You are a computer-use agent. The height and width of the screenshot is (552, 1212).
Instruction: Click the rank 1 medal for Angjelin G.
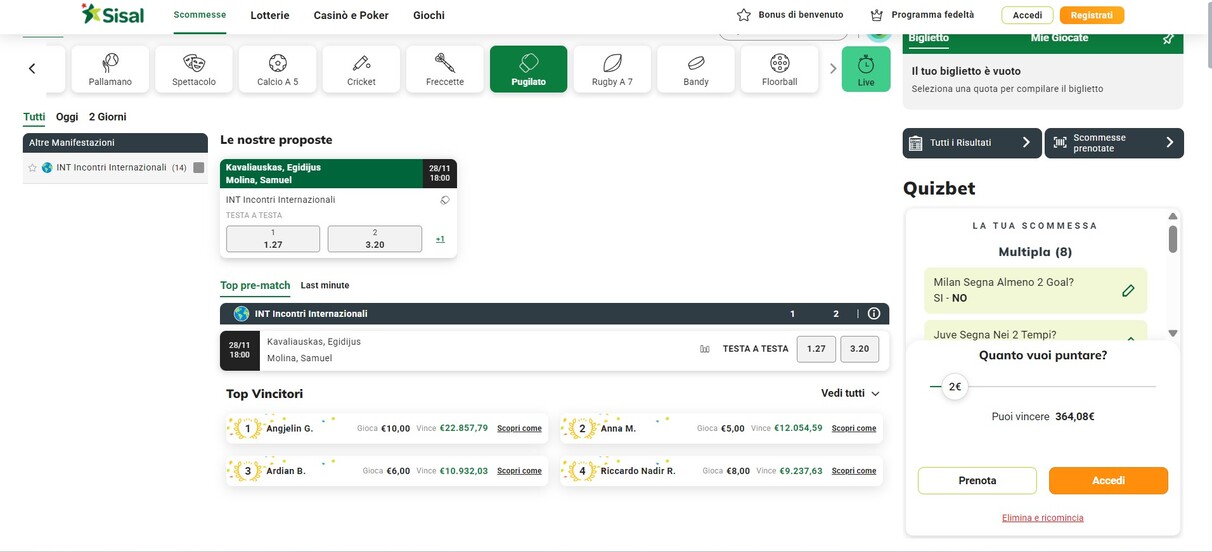[247, 429]
